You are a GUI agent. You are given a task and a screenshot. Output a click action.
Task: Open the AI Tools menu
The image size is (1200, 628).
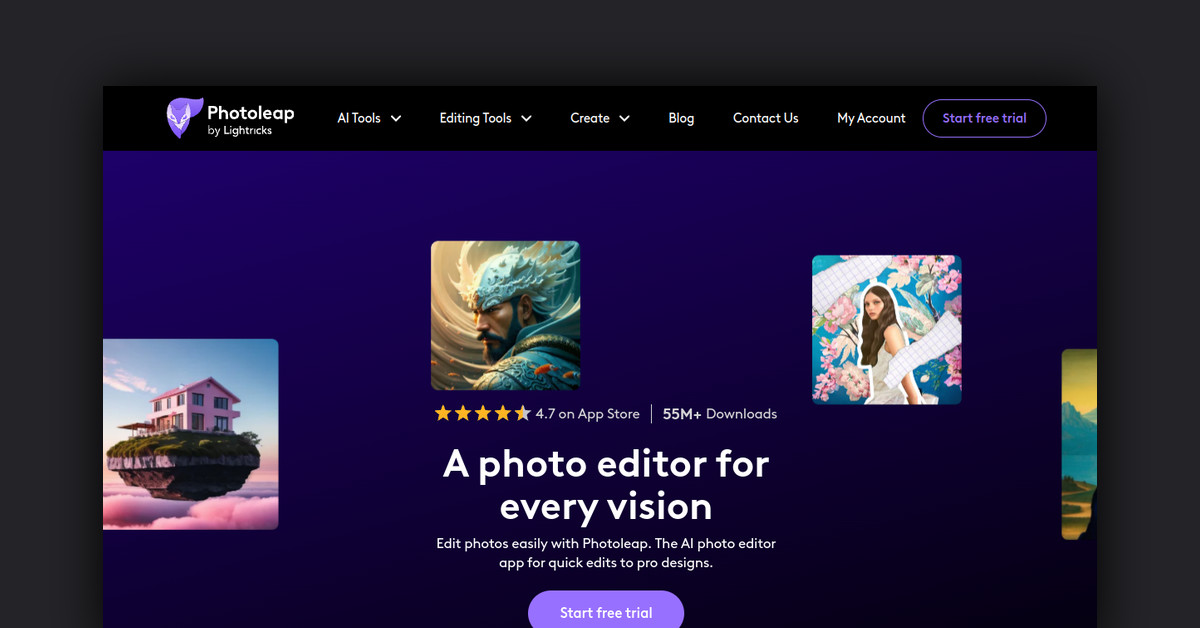click(x=359, y=118)
